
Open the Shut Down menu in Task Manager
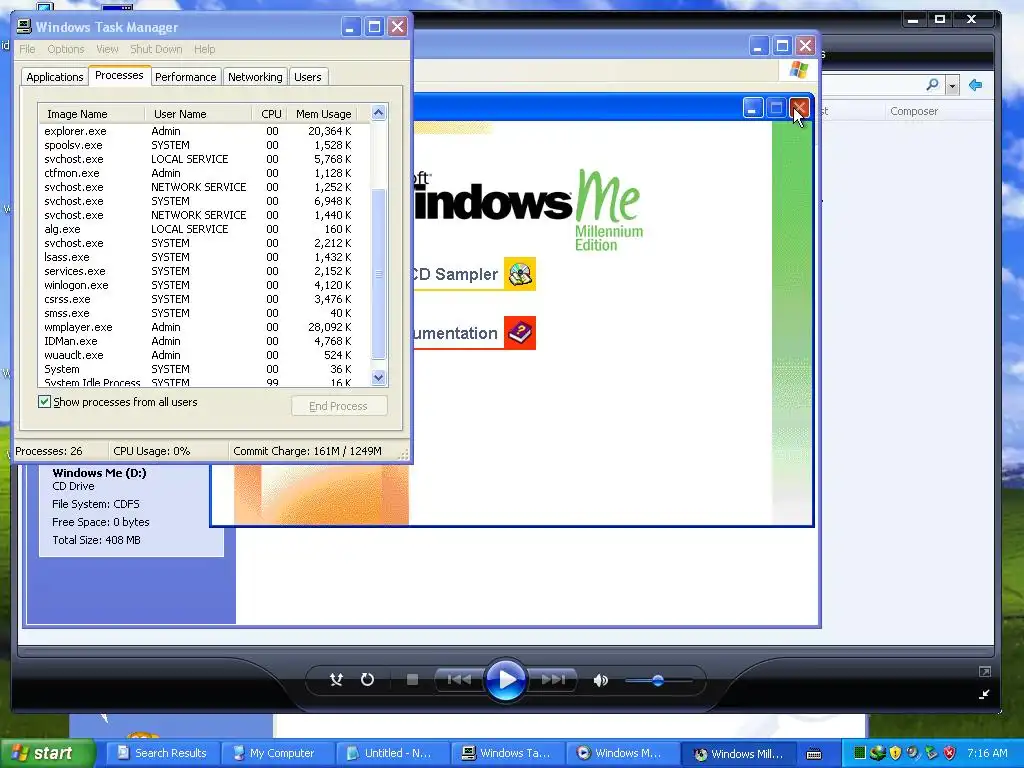[156, 49]
